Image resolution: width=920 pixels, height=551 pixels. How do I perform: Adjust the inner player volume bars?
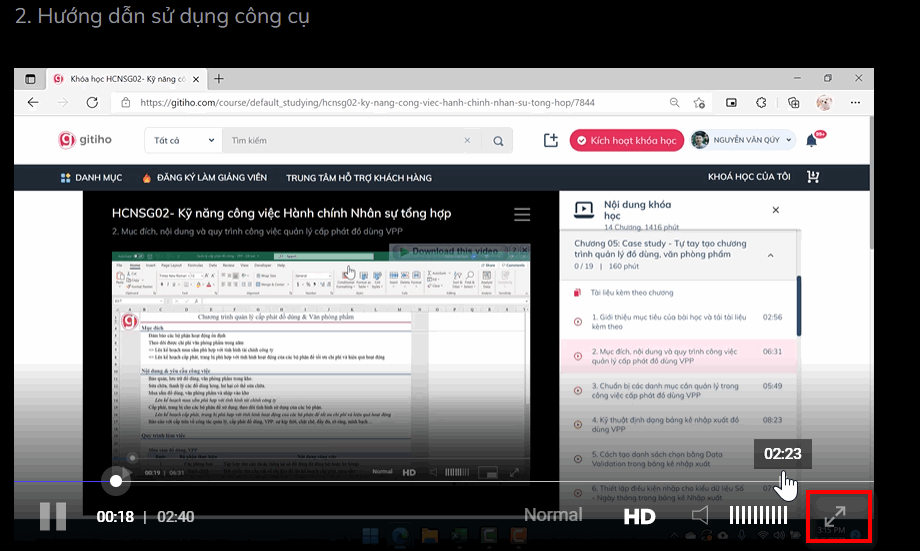pos(457,472)
